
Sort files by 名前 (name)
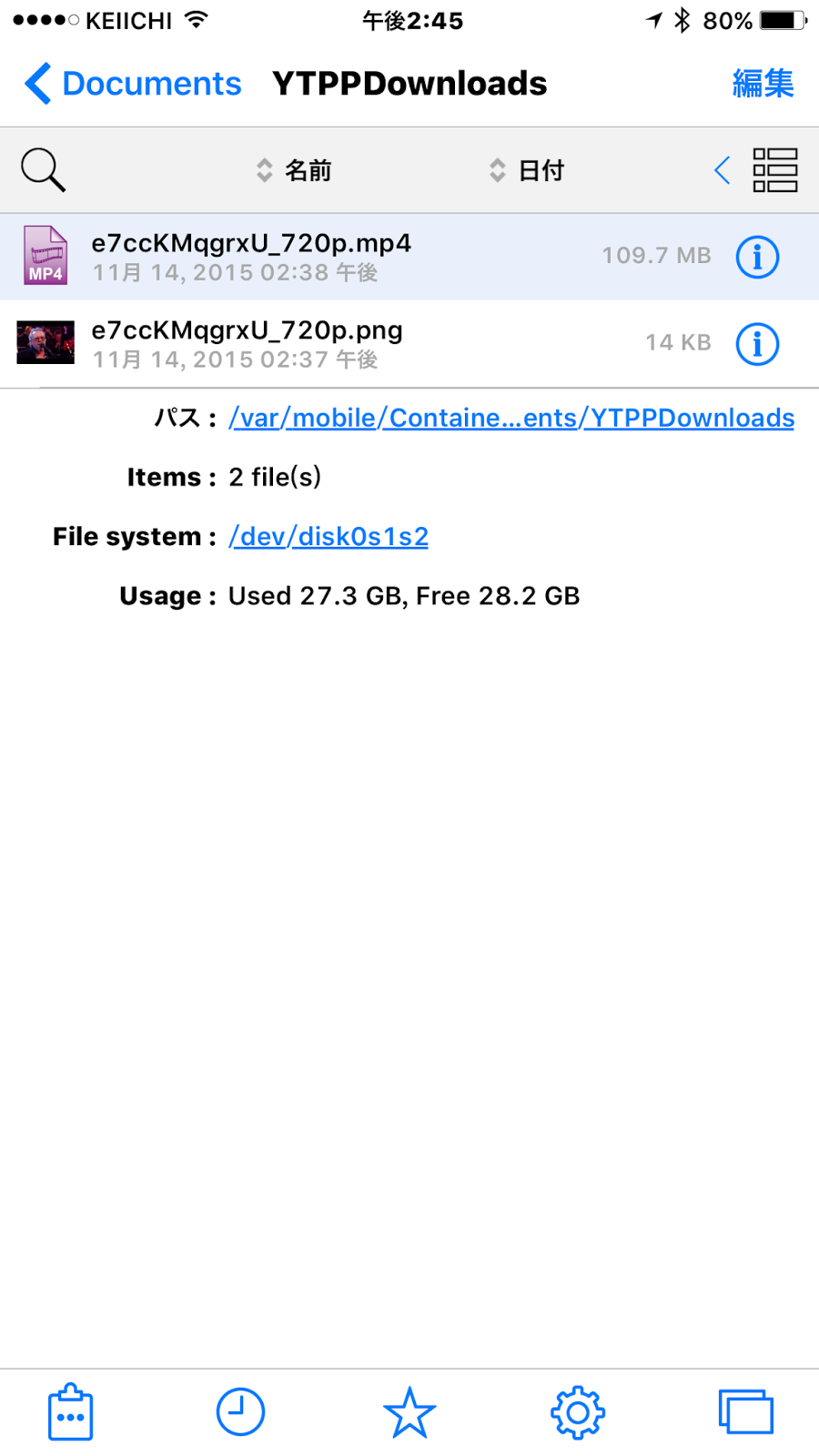pyautogui.click(x=294, y=170)
